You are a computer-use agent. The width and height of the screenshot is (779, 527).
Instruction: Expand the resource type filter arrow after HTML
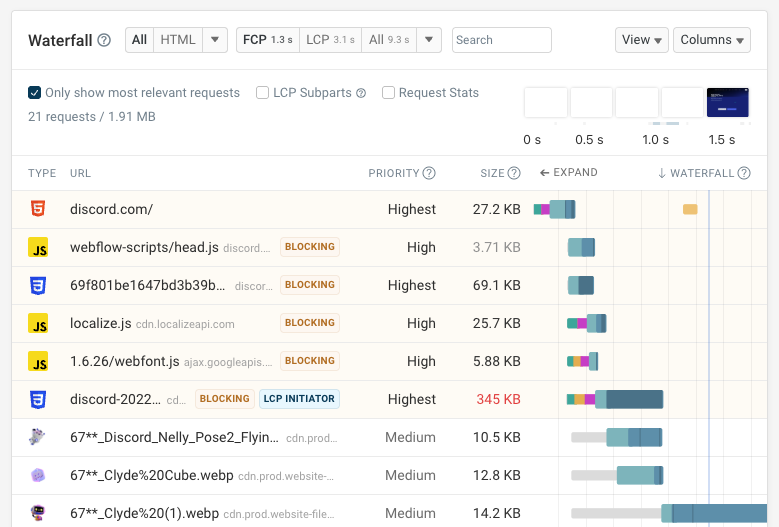click(215, 40)
